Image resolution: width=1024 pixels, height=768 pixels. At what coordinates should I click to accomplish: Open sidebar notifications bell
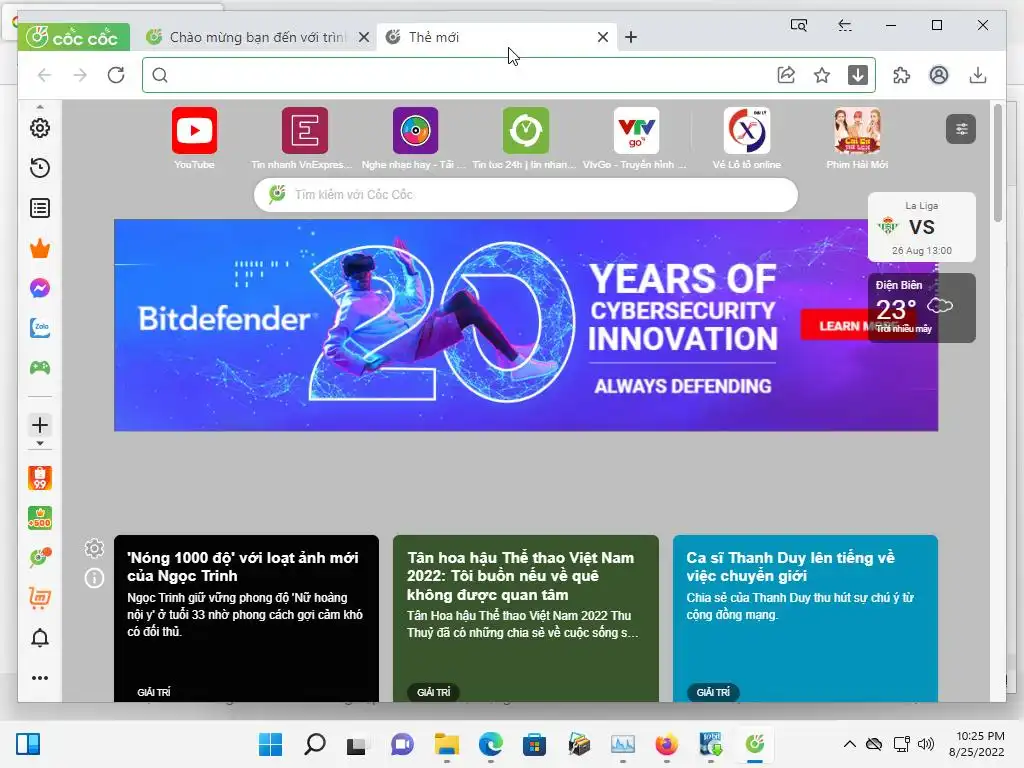(40, 638)
